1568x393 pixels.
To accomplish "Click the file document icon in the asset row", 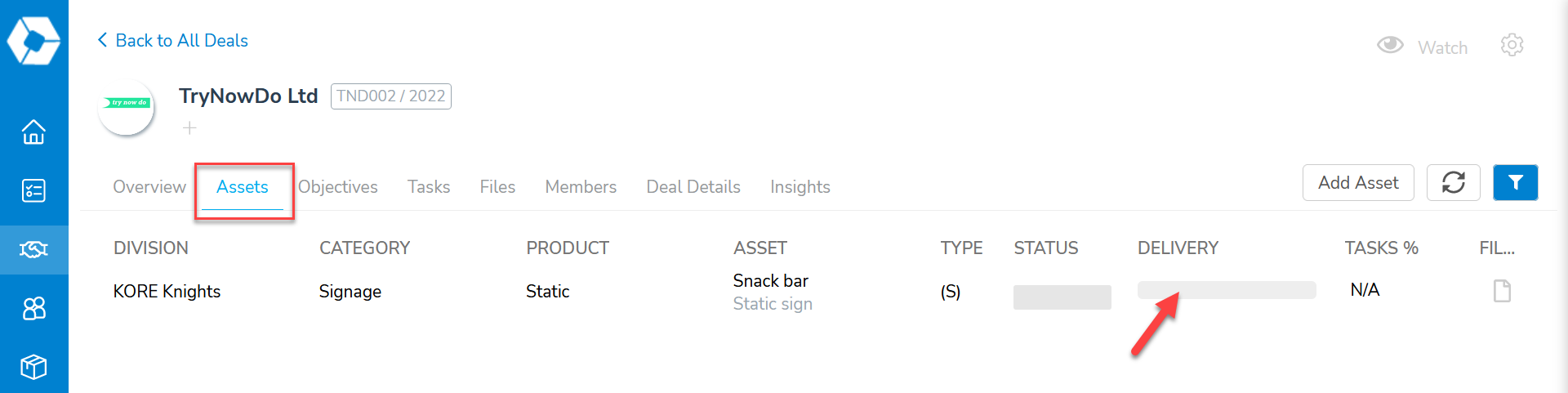I will tap(1501, 291).
